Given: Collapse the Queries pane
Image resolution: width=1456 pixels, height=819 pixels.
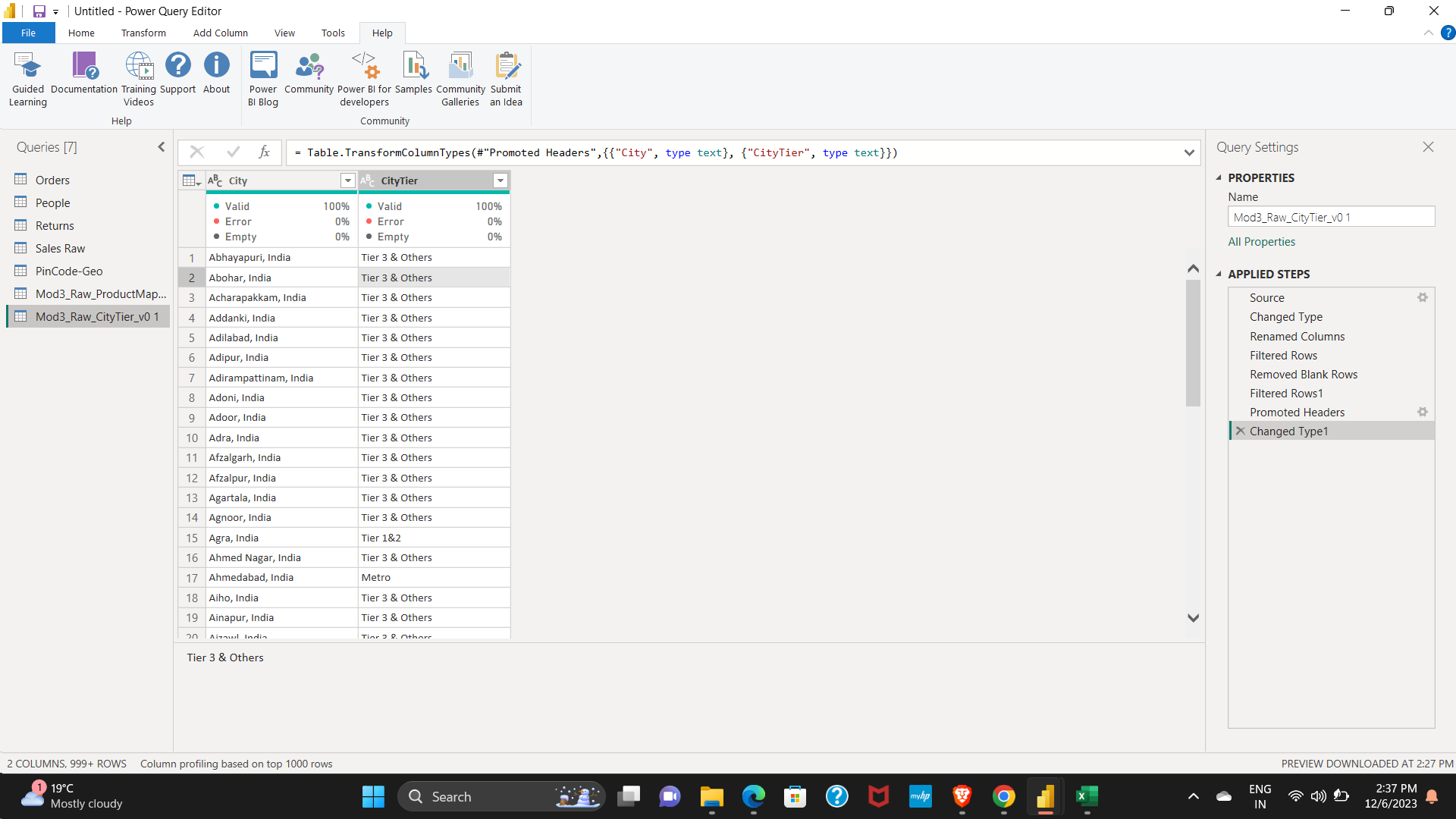Looking at the screenshot, I should click(161, 147).
